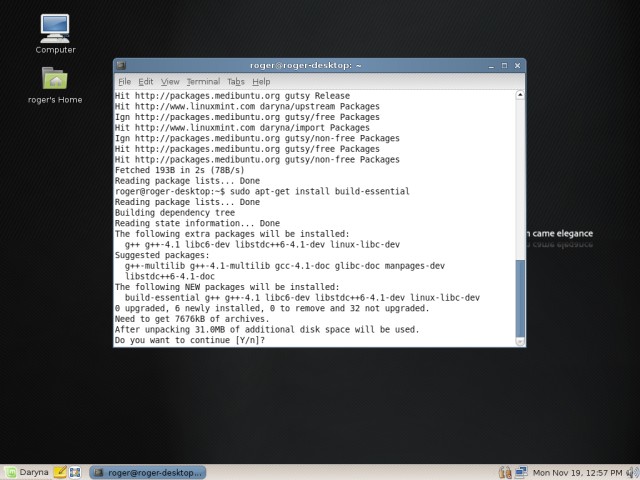
Task: Click the terminal title 'roger@roger-desktop: ~'
Action: pyautogui.click(x=305, y=65)
